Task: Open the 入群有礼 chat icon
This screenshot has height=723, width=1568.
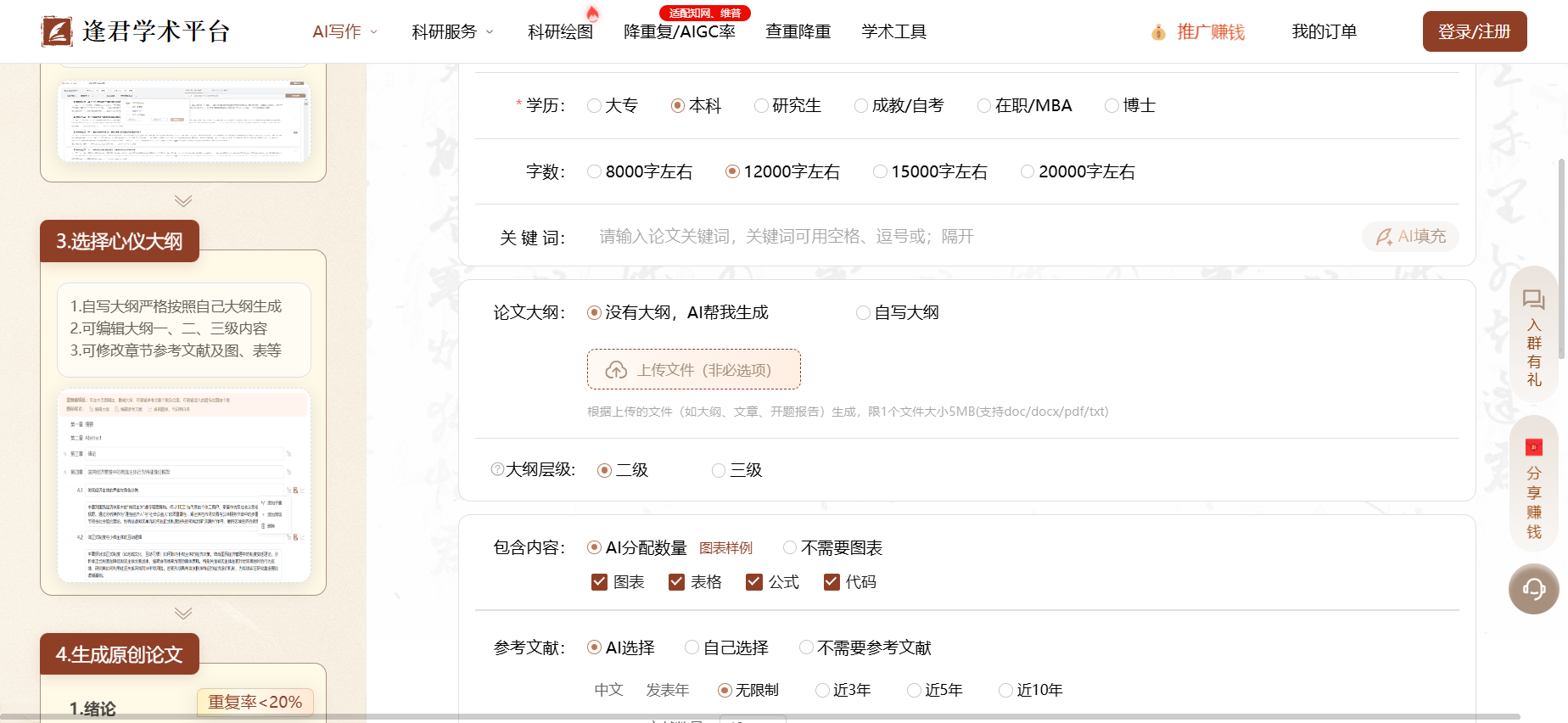Action: point(1534,300)
